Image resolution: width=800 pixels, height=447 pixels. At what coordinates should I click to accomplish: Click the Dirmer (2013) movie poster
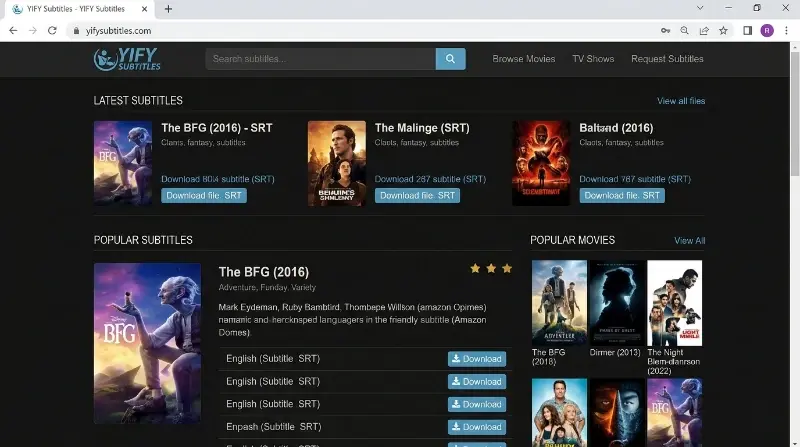coord(617,303)
